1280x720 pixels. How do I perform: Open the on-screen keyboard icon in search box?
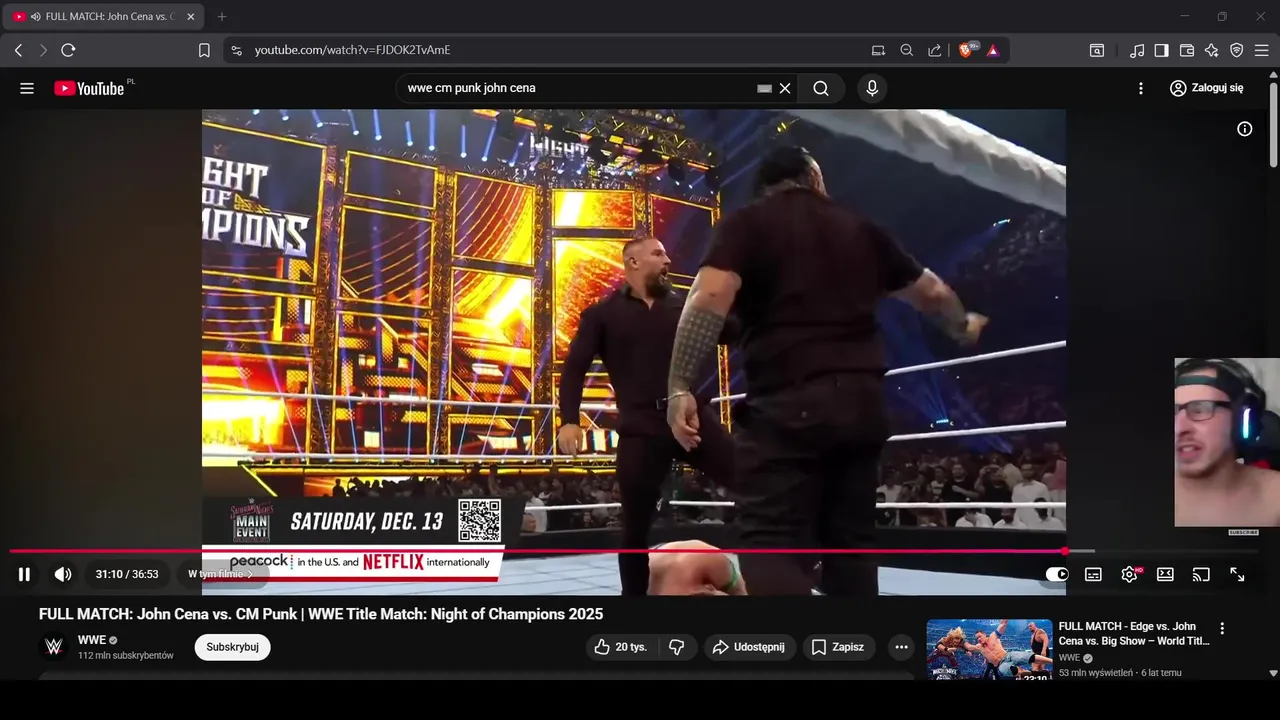764,88
